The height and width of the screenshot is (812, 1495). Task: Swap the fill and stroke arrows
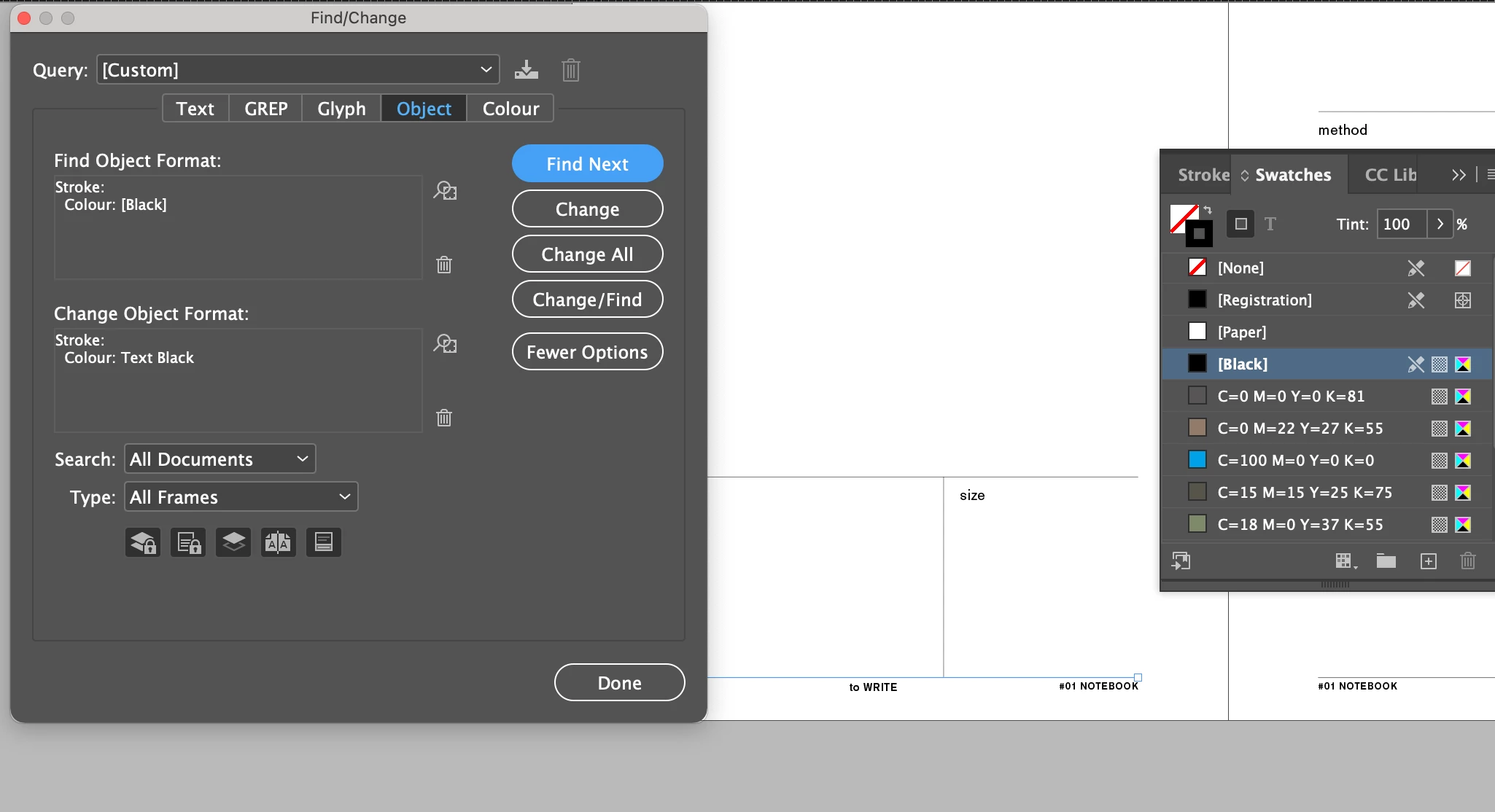click(1208, 210)
